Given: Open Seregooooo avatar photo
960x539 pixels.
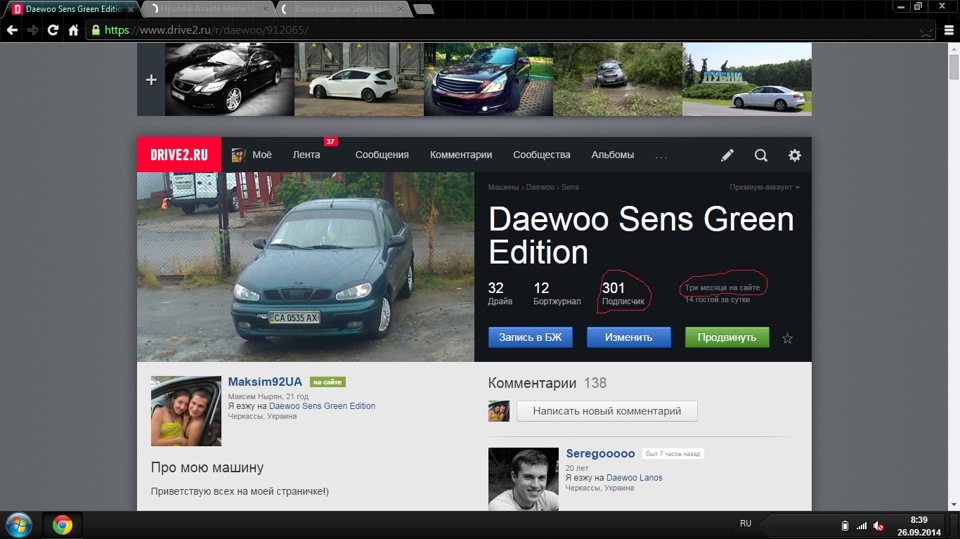Looking at the screenshot, I should (523, 479).
